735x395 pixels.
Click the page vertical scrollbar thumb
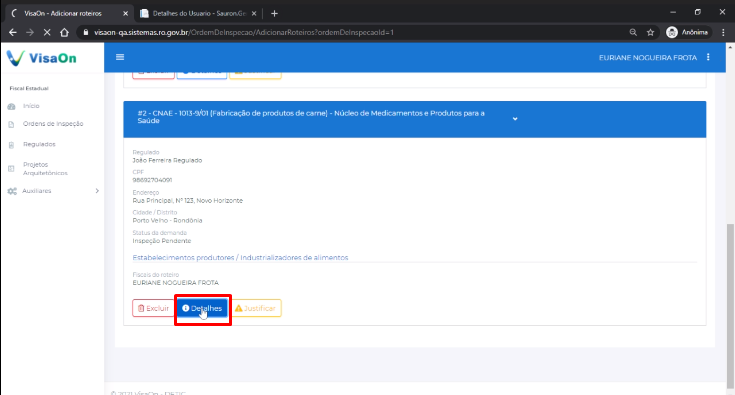tap(730, 307)
